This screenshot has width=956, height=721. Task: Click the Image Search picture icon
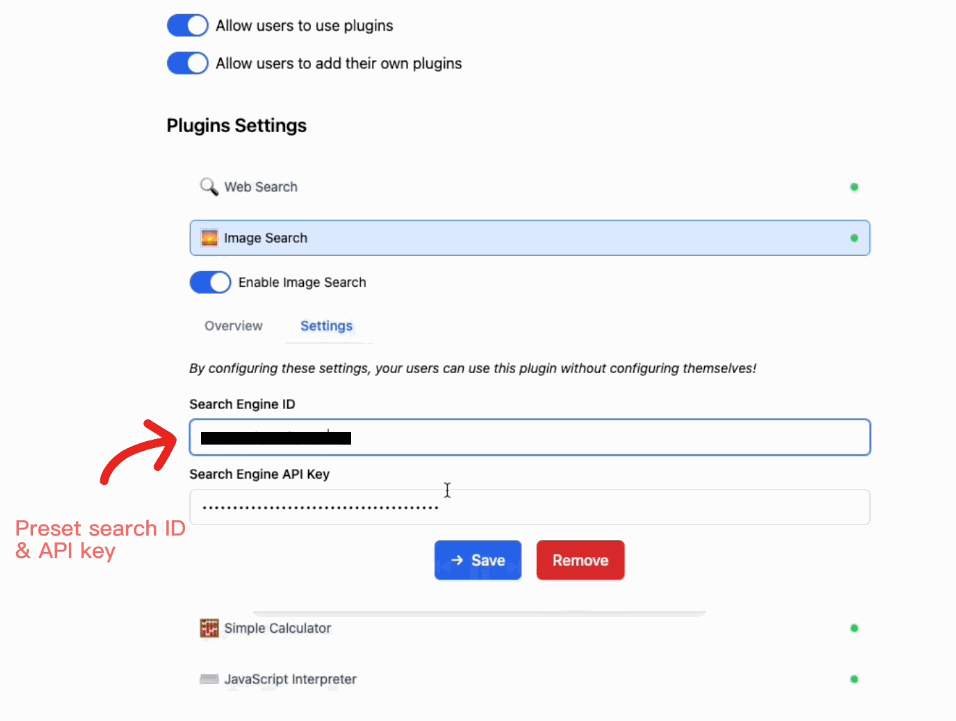pos(210,238)
